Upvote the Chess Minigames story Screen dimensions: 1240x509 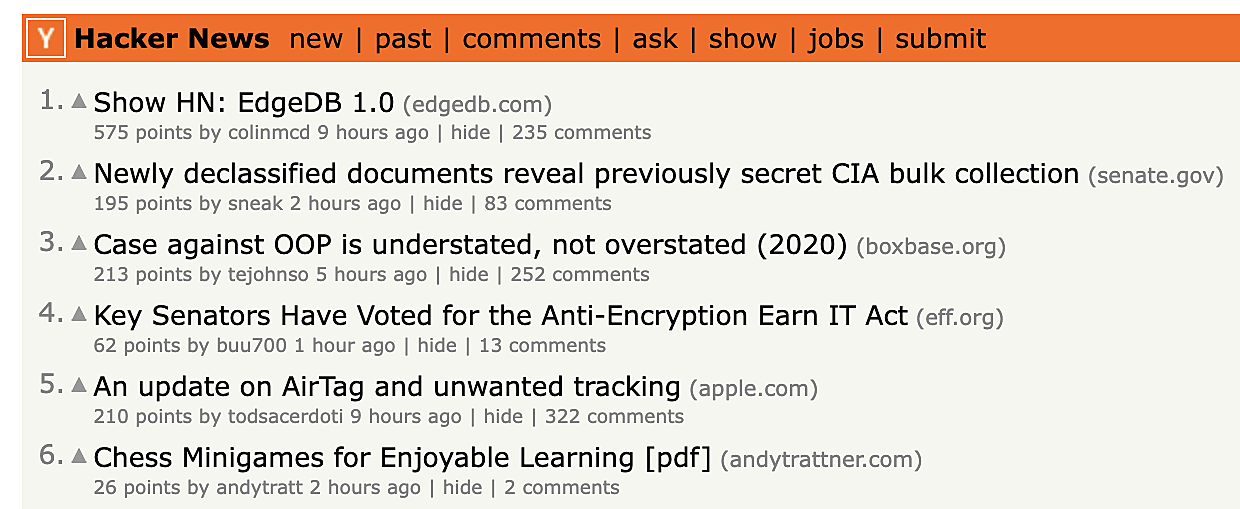click(x=79, y=456)
